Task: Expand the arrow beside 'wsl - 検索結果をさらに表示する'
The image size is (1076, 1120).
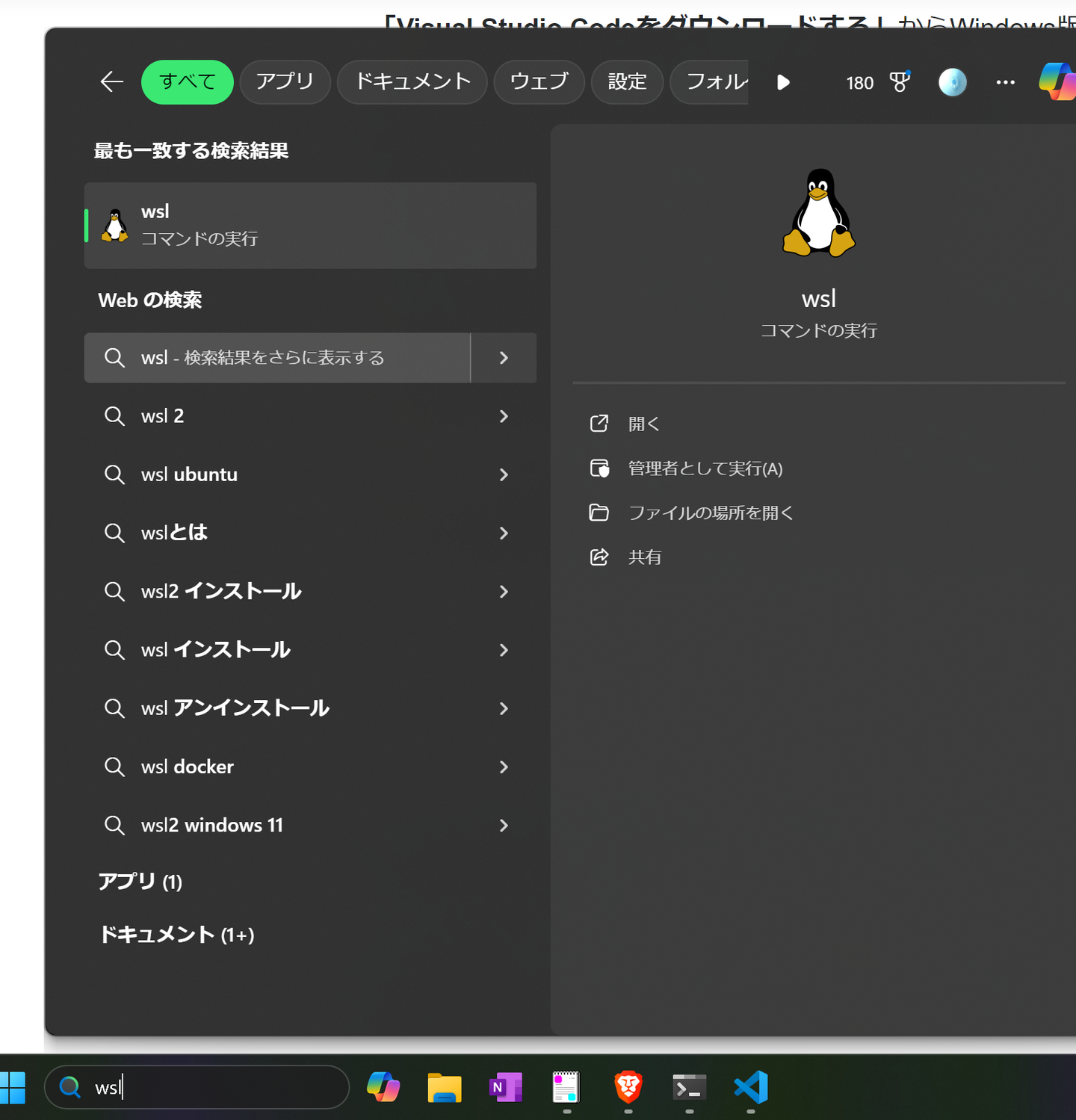Action: 504,358
